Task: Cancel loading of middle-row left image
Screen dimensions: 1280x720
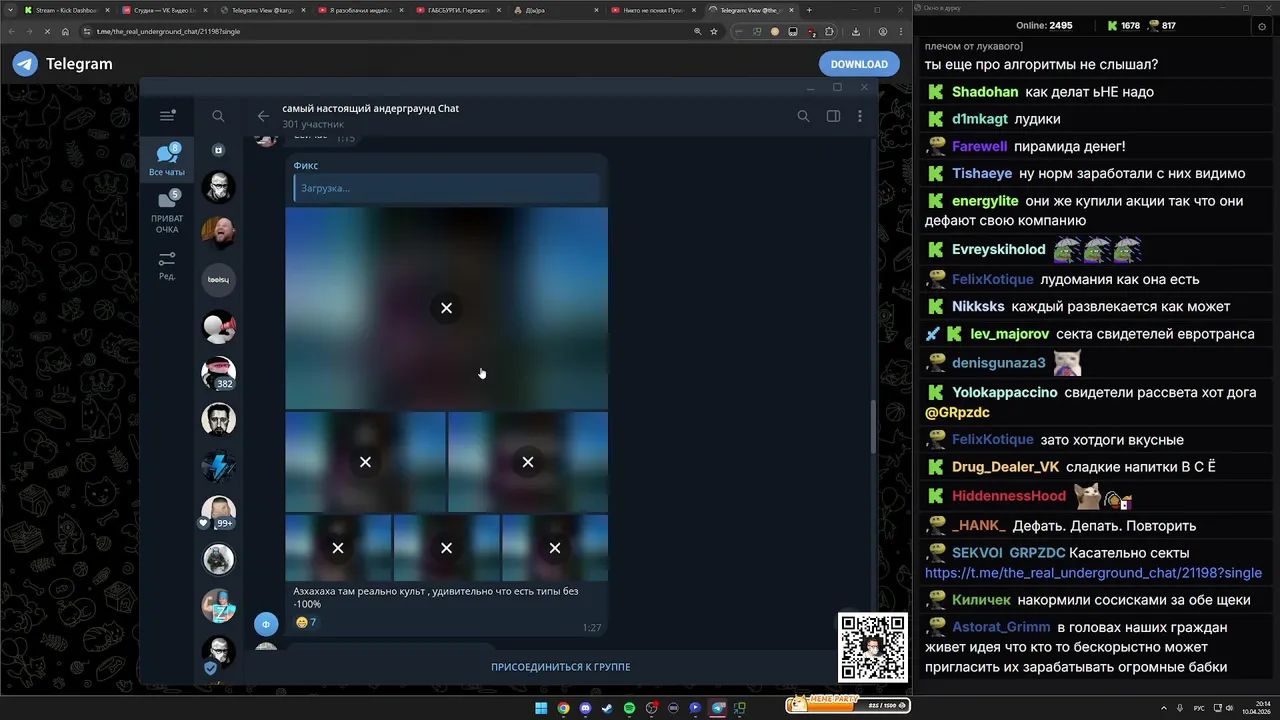Action: pyautogui.click(x=365, y=462)
